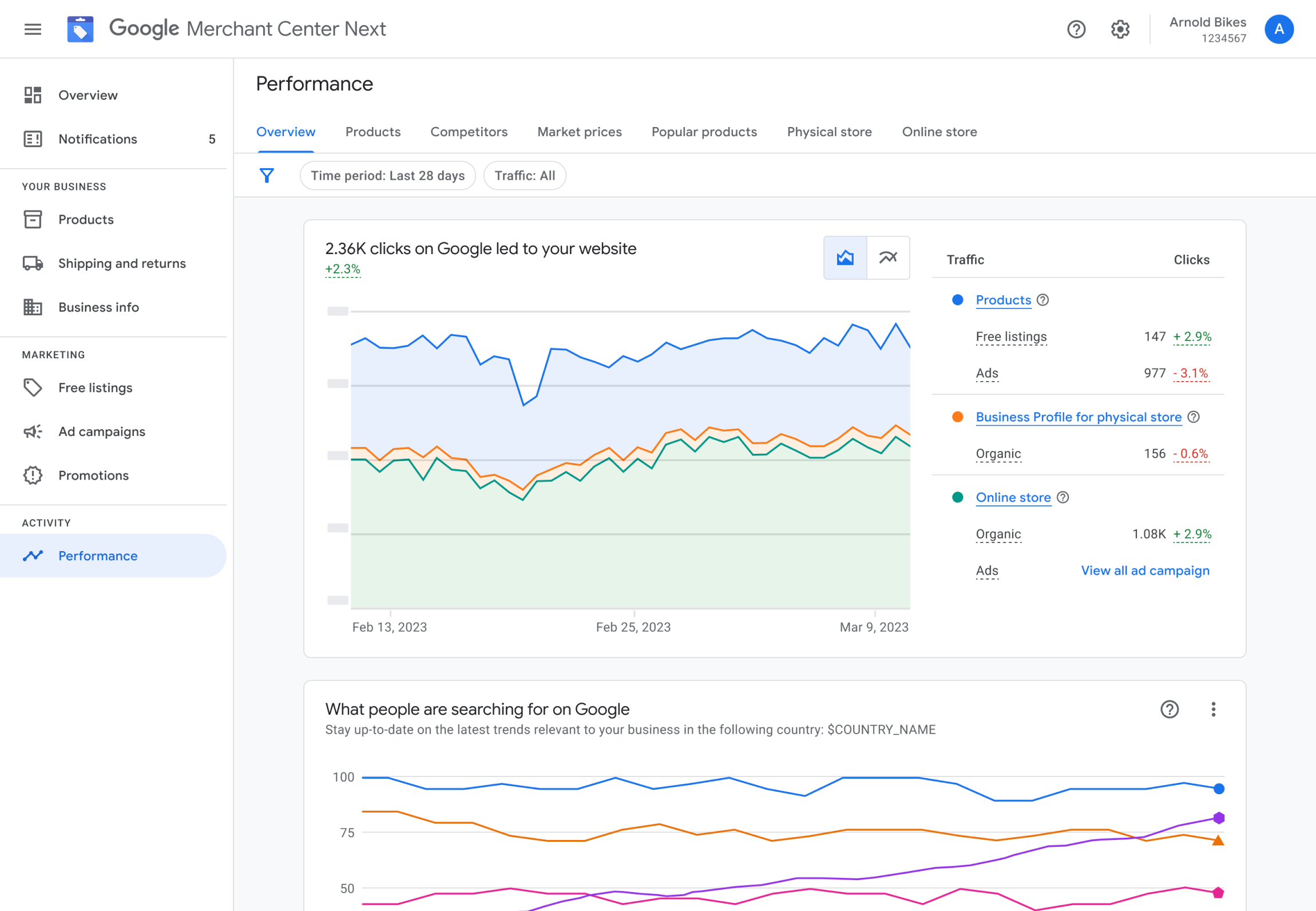Switch to line chart view

coord(888,258)
